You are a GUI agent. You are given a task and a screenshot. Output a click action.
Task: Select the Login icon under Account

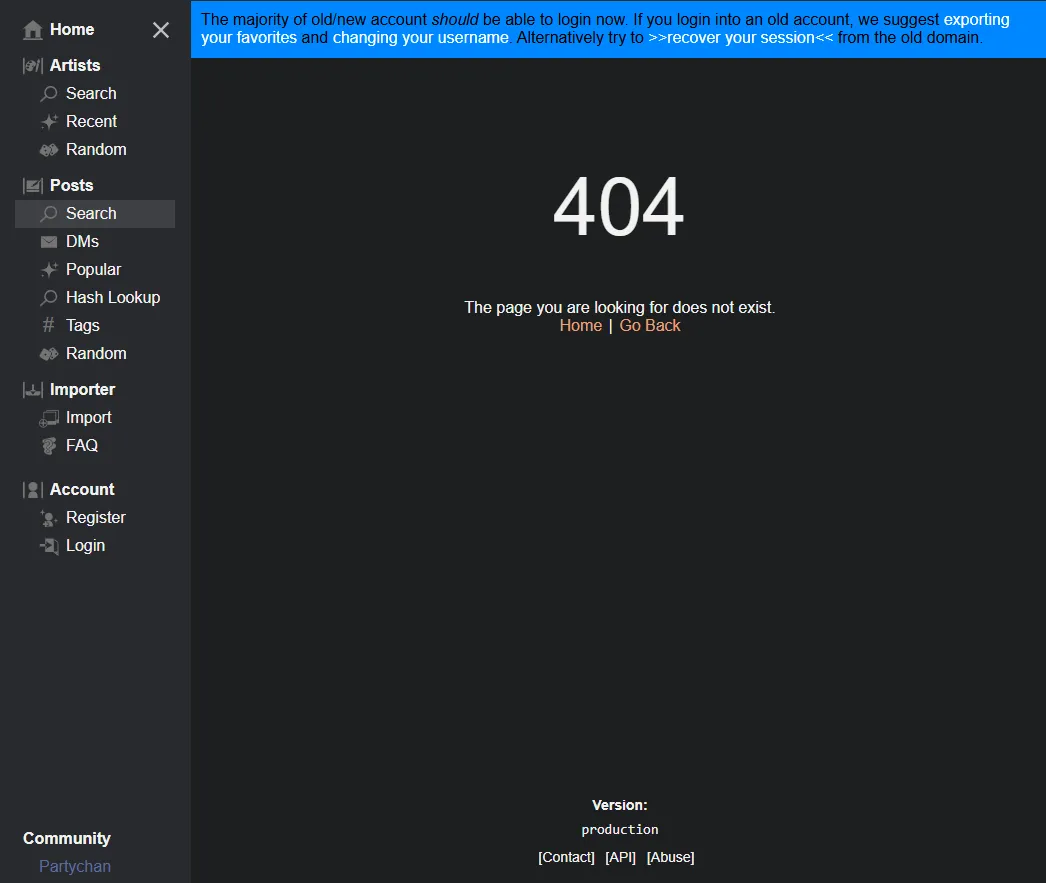[x=48, y=546]
